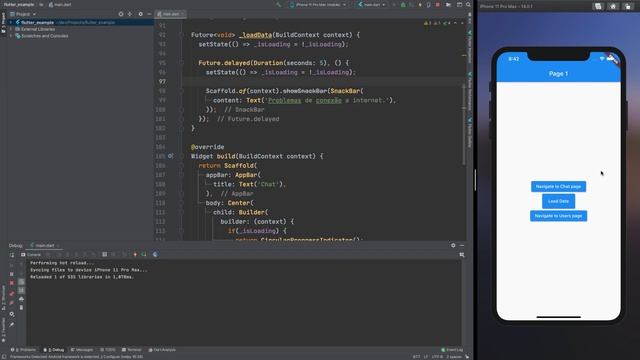Open the Debug sidebar settings gear icon
The height and width of the screenshot is (360, 640).
[12, 314]
